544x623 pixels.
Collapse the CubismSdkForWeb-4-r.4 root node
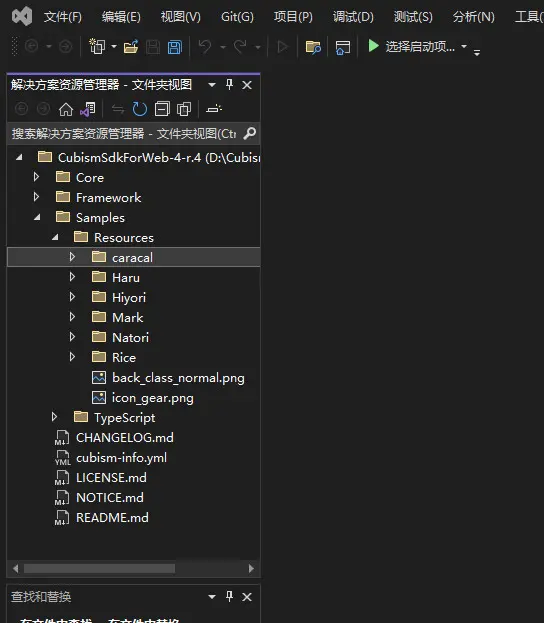[19, 157]
